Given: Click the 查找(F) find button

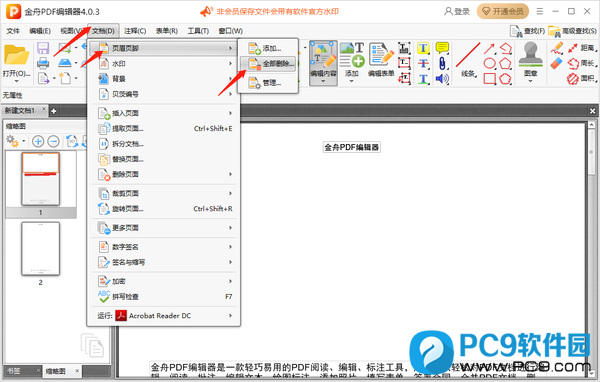Looking at the screenshot, I should tap(527, 31).
